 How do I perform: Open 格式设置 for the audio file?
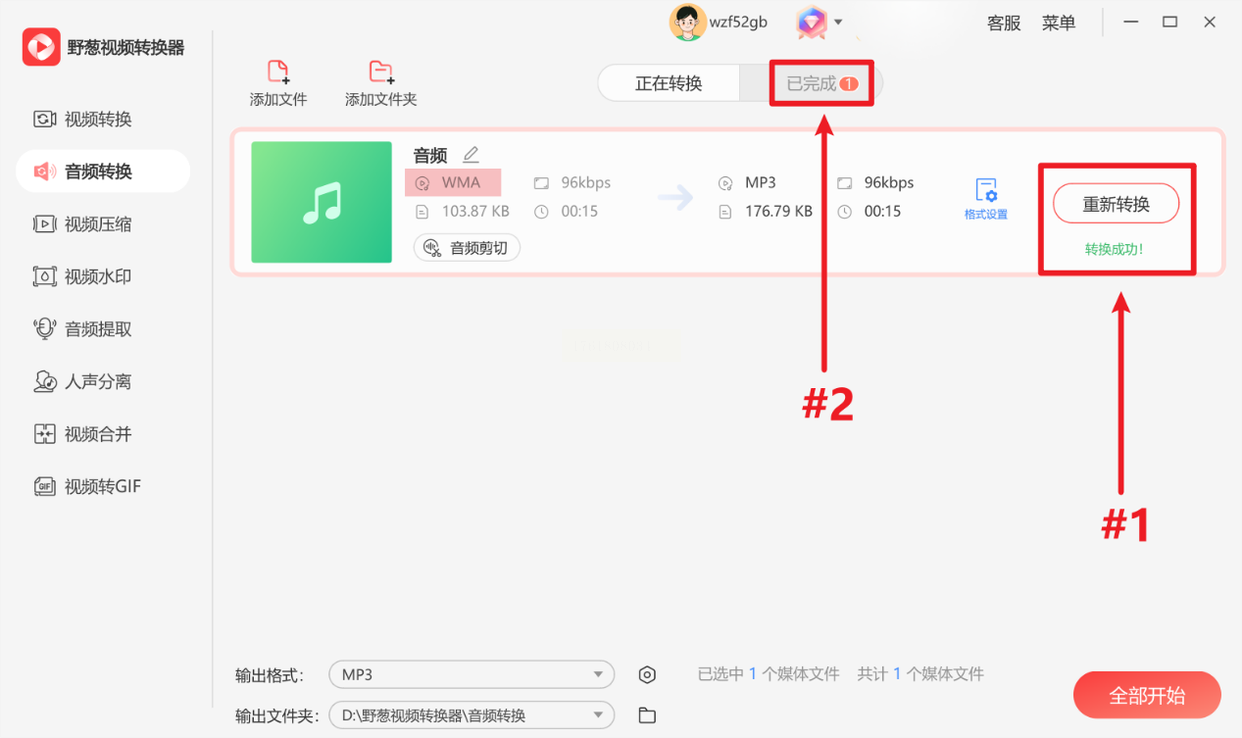986,199
